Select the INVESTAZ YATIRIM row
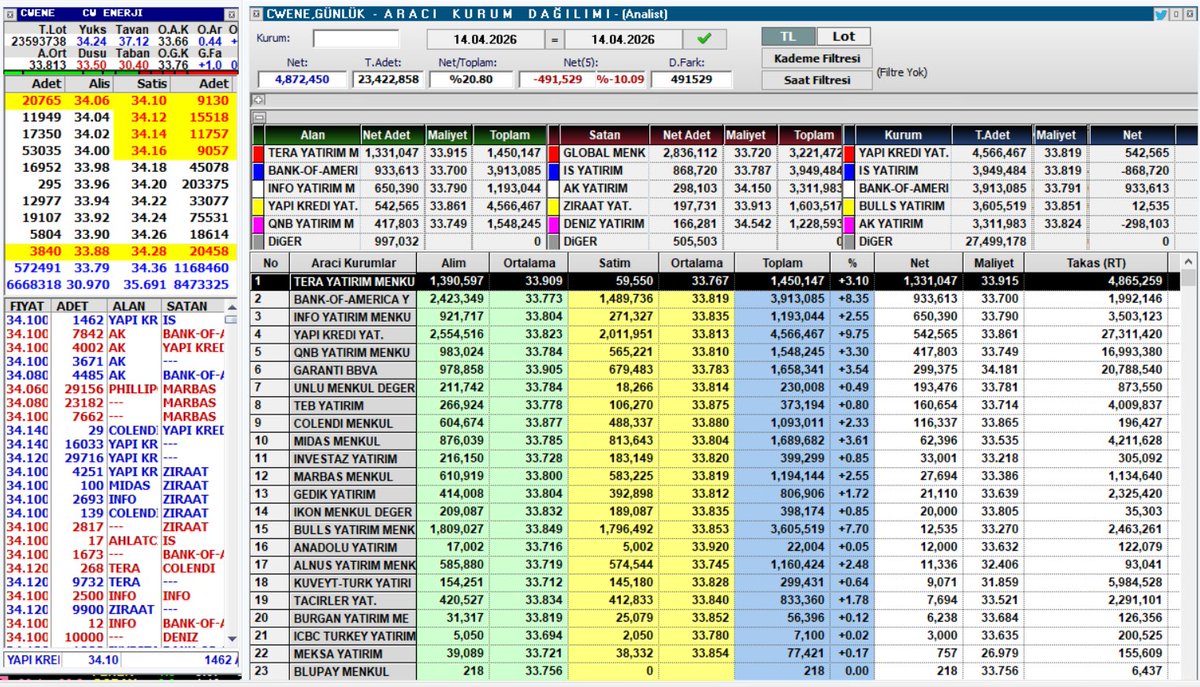1200x687 pixels. (x=714, y=458)
